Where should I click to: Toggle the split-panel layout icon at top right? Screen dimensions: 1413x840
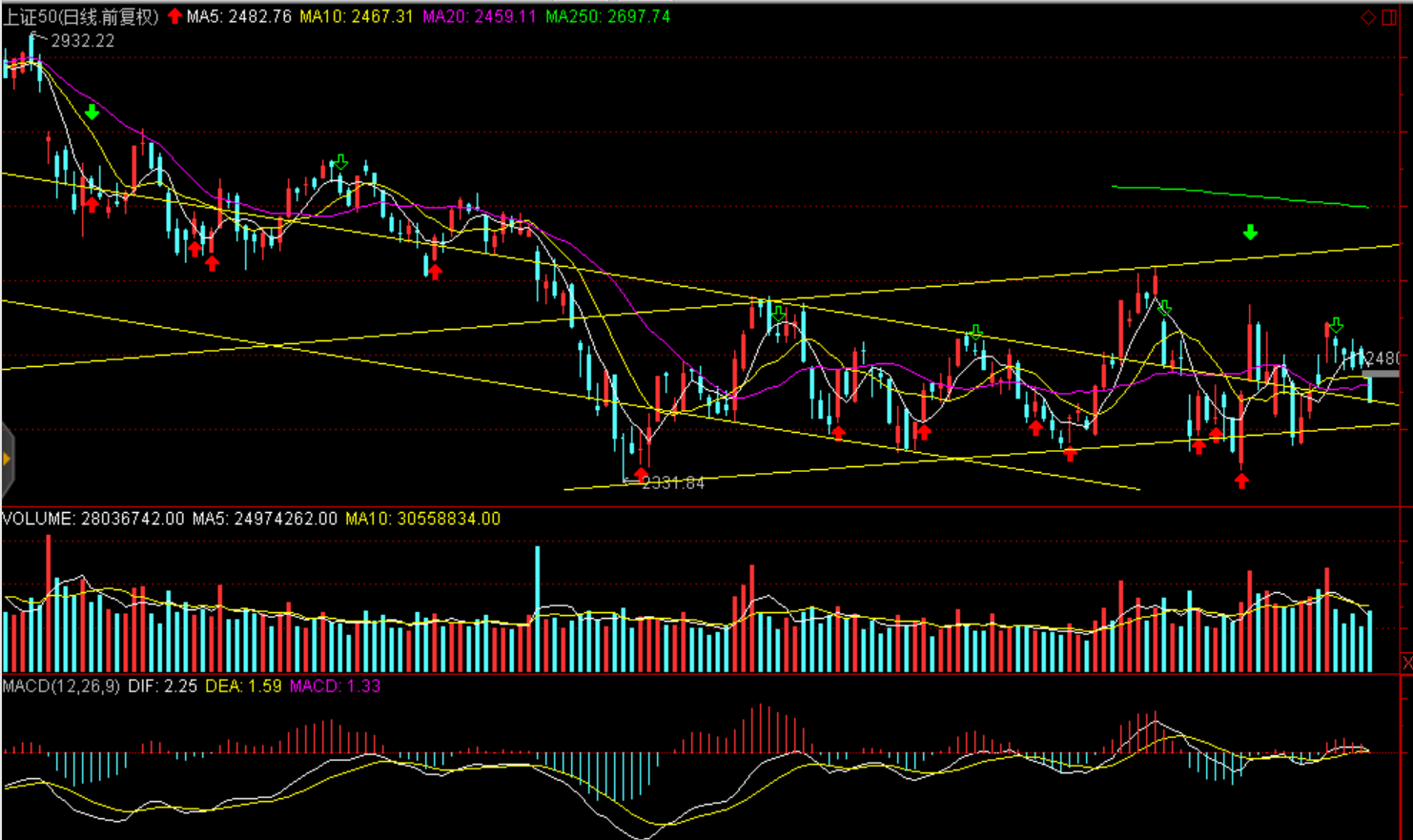pyautogui.click(x=1388, y=17)
